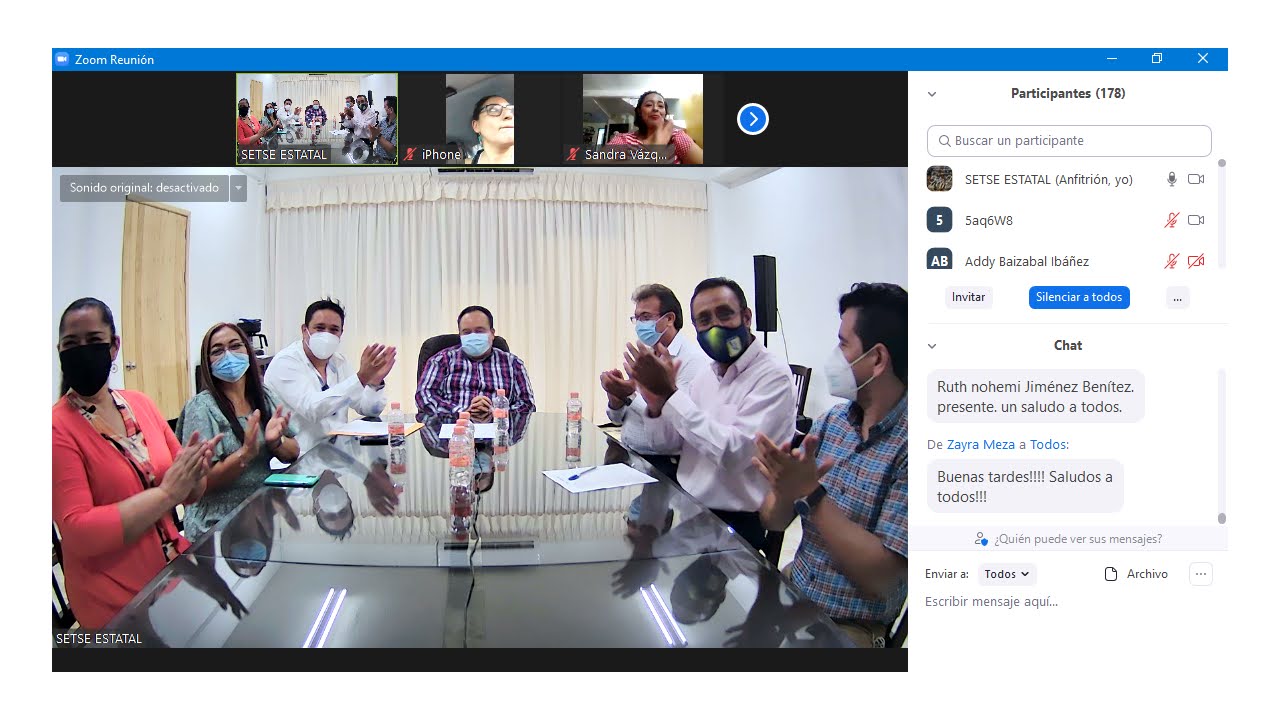The image size is (1280, 720).
Task: Click SETSE ESTATAL (Anfitrión, yo) name
Action: tap(1049, 180)
